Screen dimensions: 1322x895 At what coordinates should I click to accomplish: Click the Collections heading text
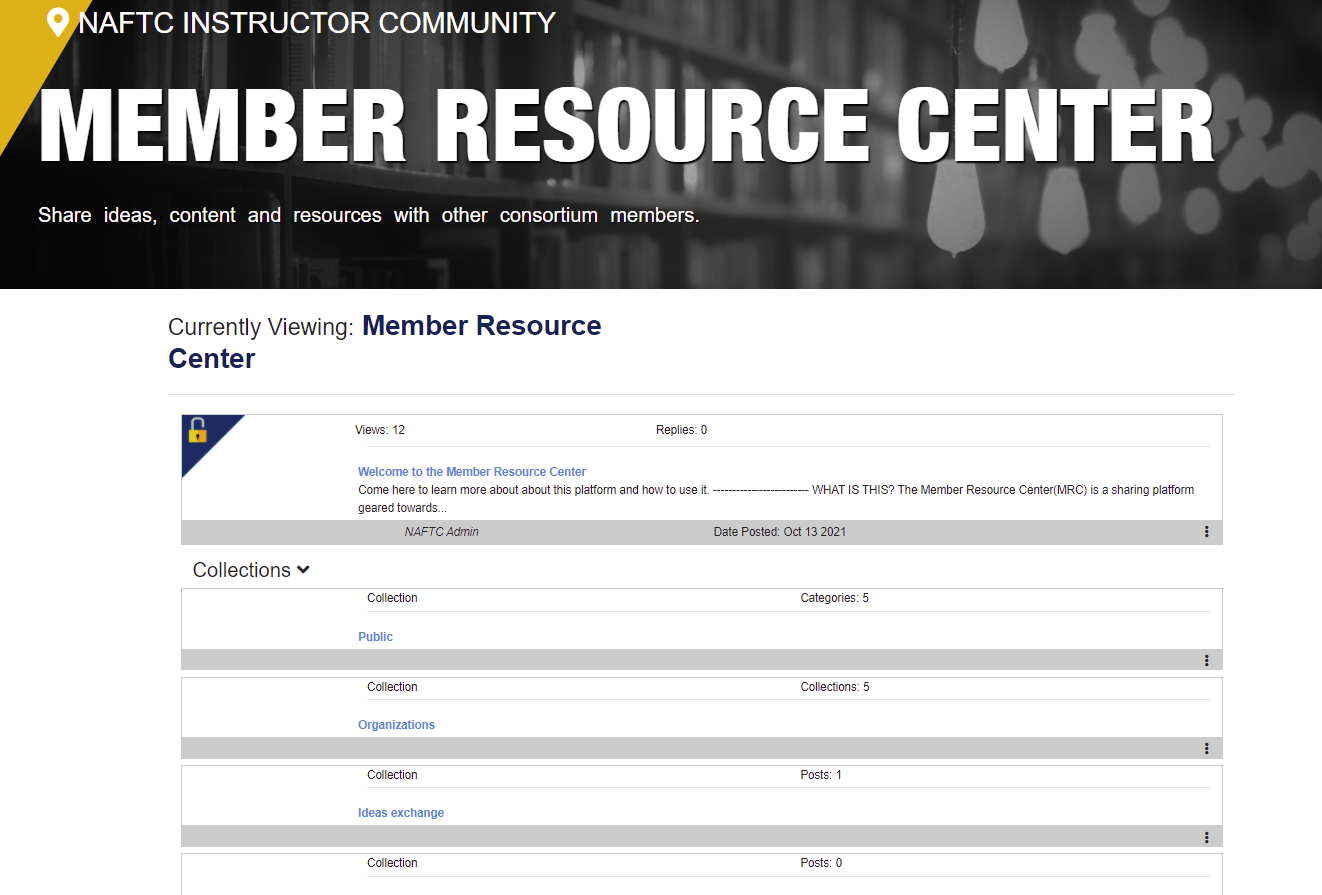(241, 570)
